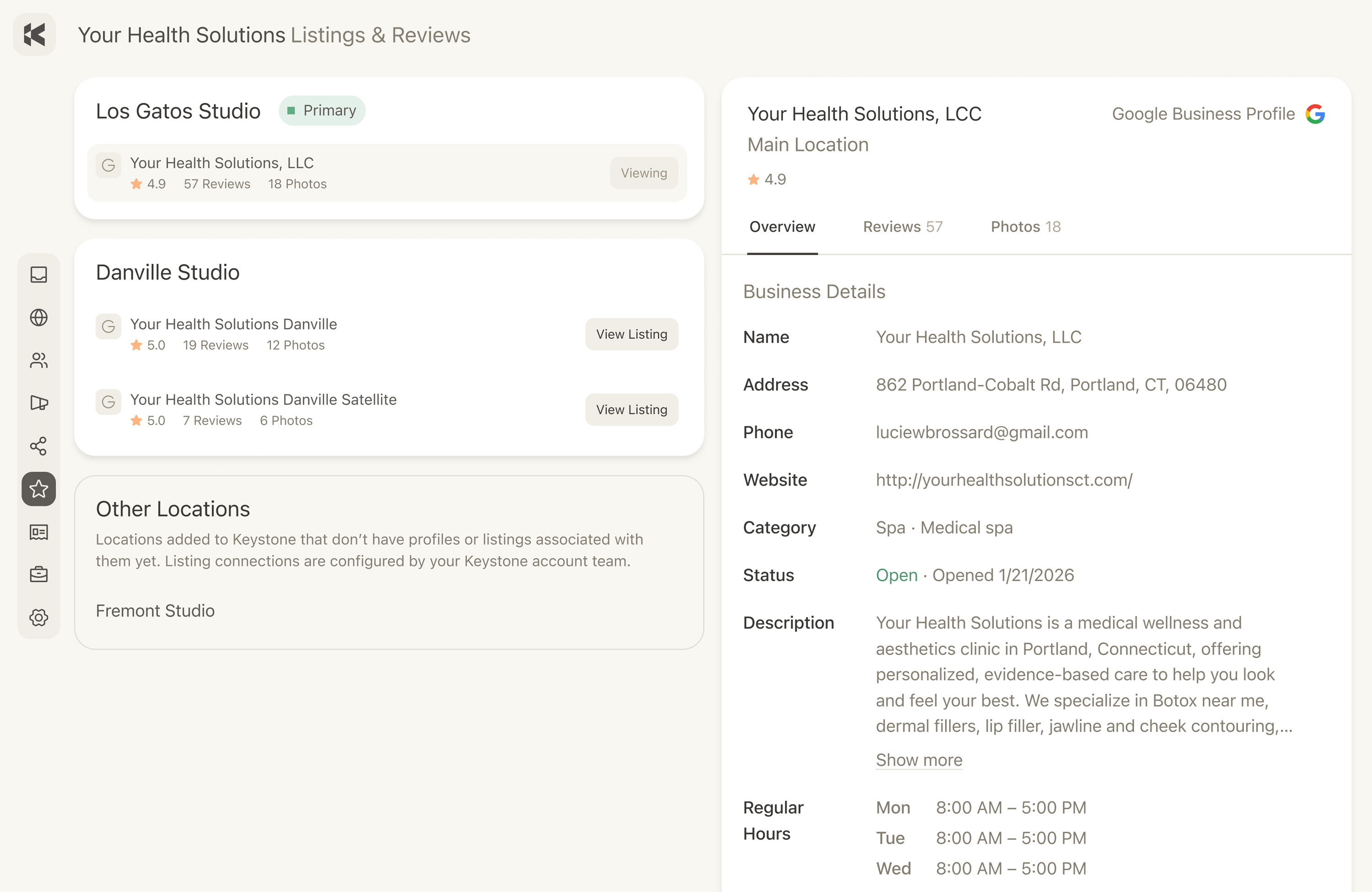Open the megaphone campaigns sidebar icon
The width and height of the screenshot is (1372, 892).
click(38, 403)
